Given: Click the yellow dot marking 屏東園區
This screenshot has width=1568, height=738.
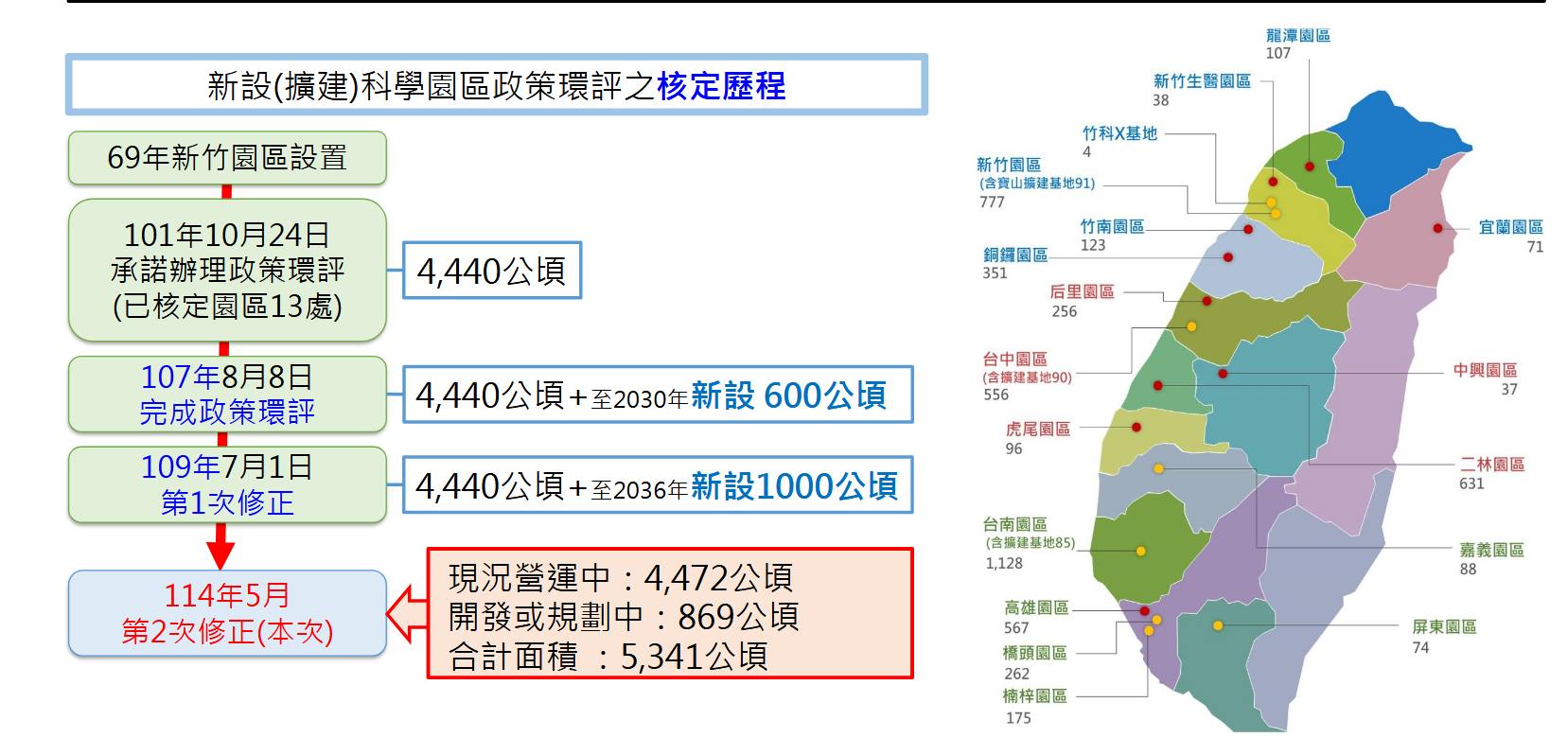Looking at the screenshot, I should 1218,625.
